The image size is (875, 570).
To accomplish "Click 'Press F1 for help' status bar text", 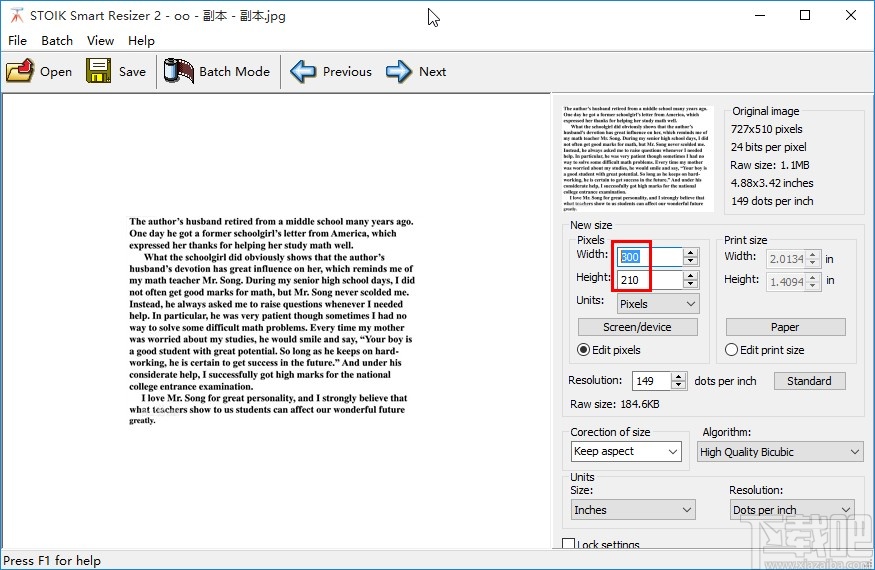I will [52, 561].
